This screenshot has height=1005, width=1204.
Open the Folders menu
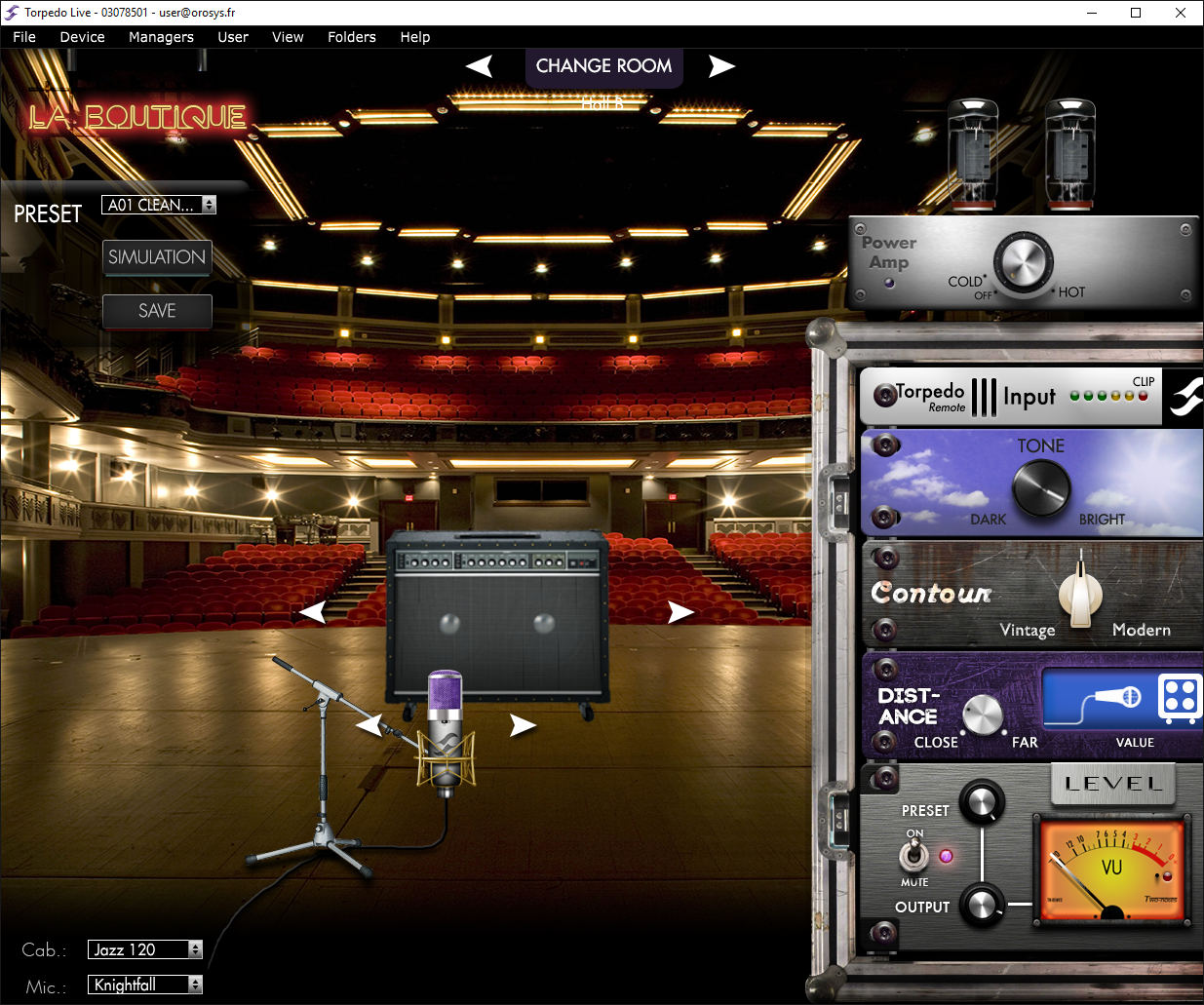coord(351,37)
